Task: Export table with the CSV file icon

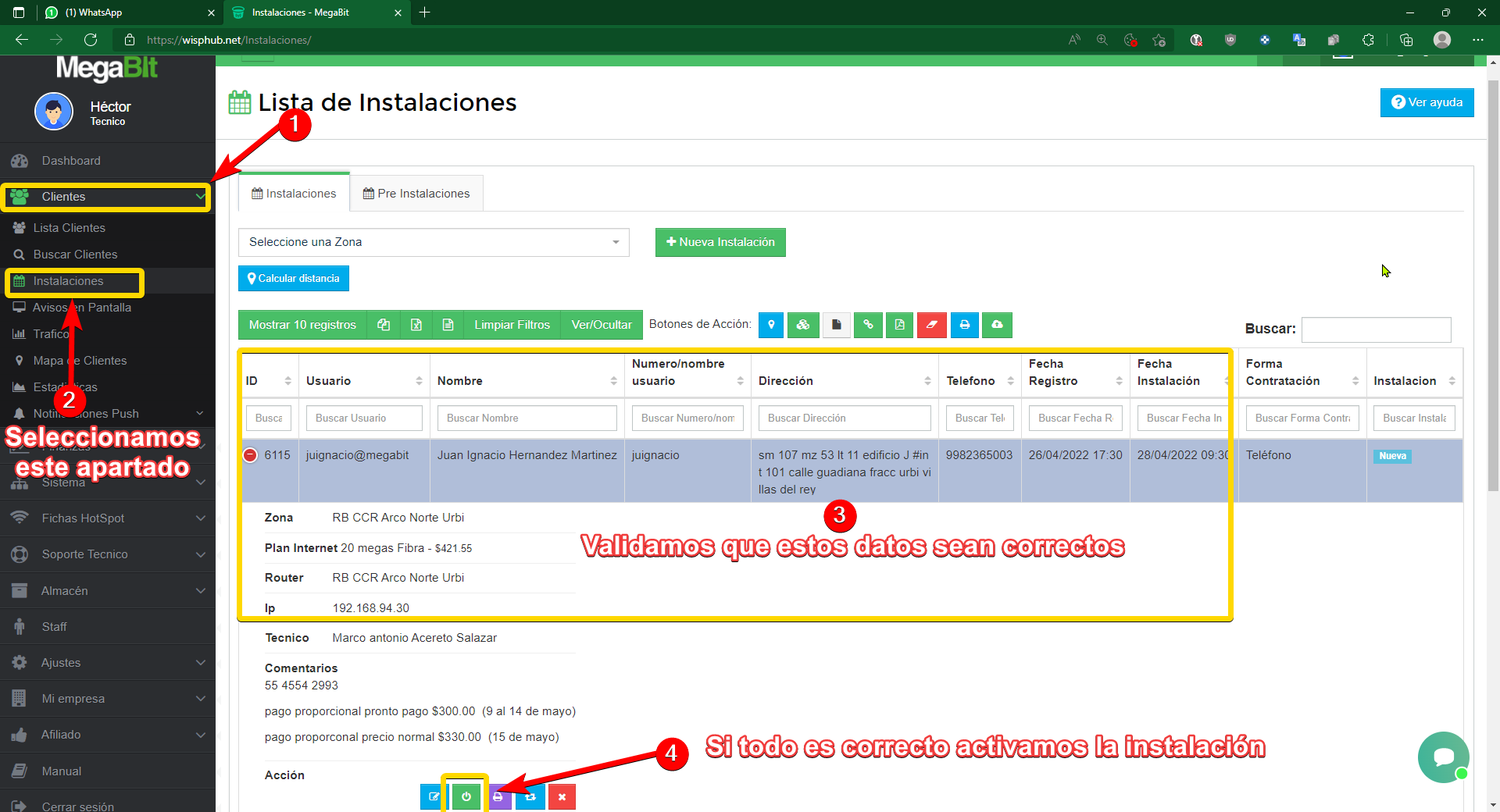Action: 448,325
